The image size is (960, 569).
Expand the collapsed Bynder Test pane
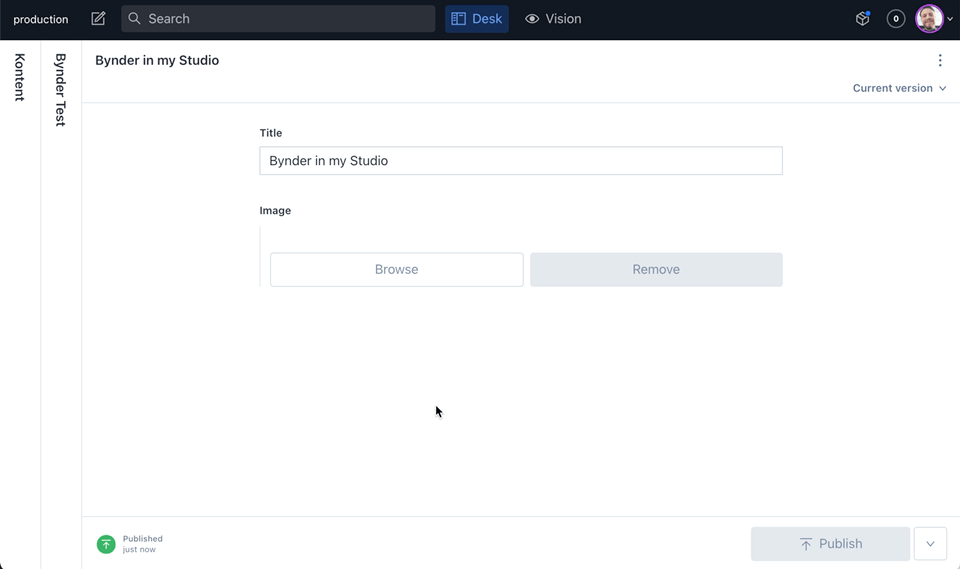[61, 89]
